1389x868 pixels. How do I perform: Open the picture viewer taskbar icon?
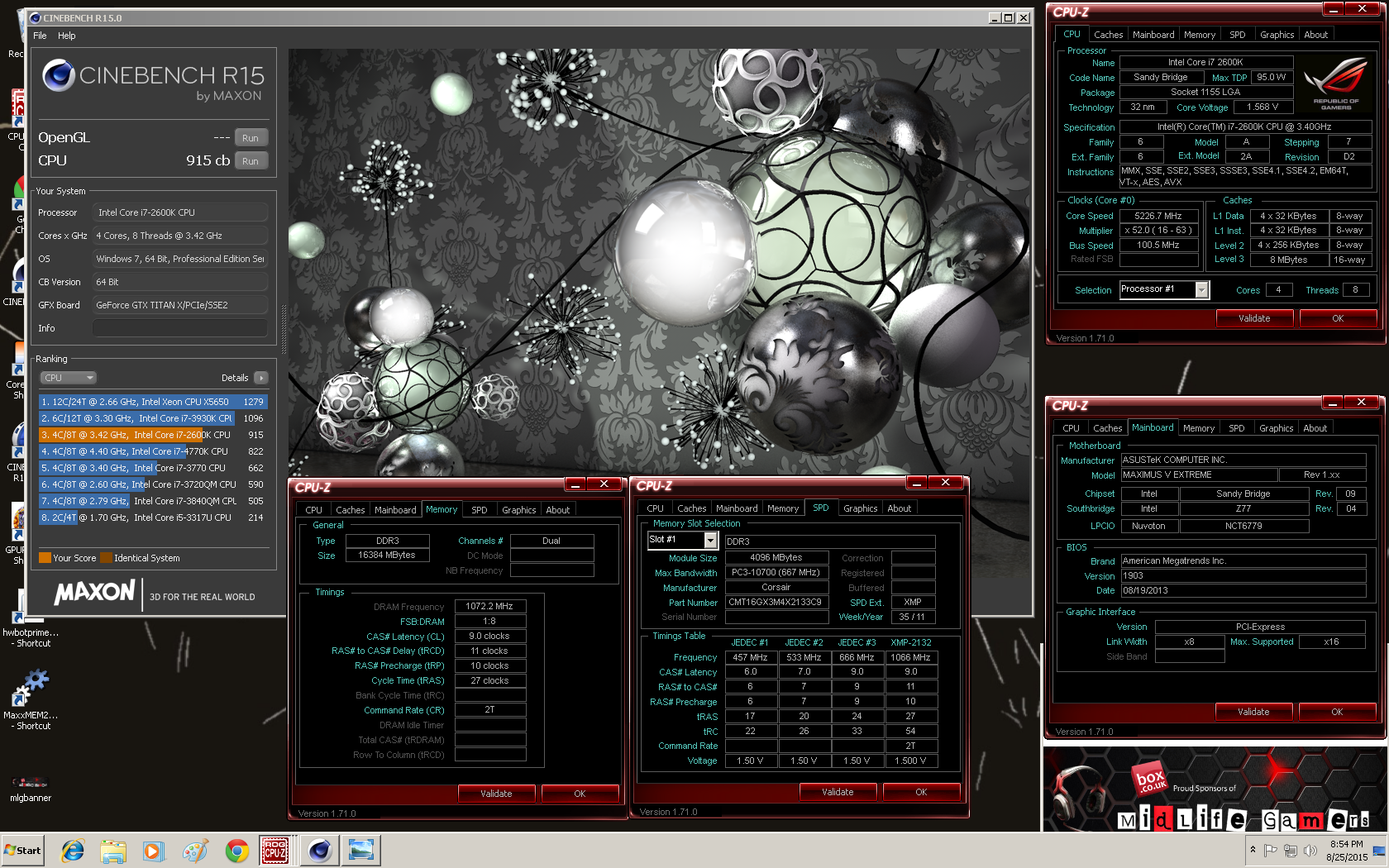pos(361,850)
